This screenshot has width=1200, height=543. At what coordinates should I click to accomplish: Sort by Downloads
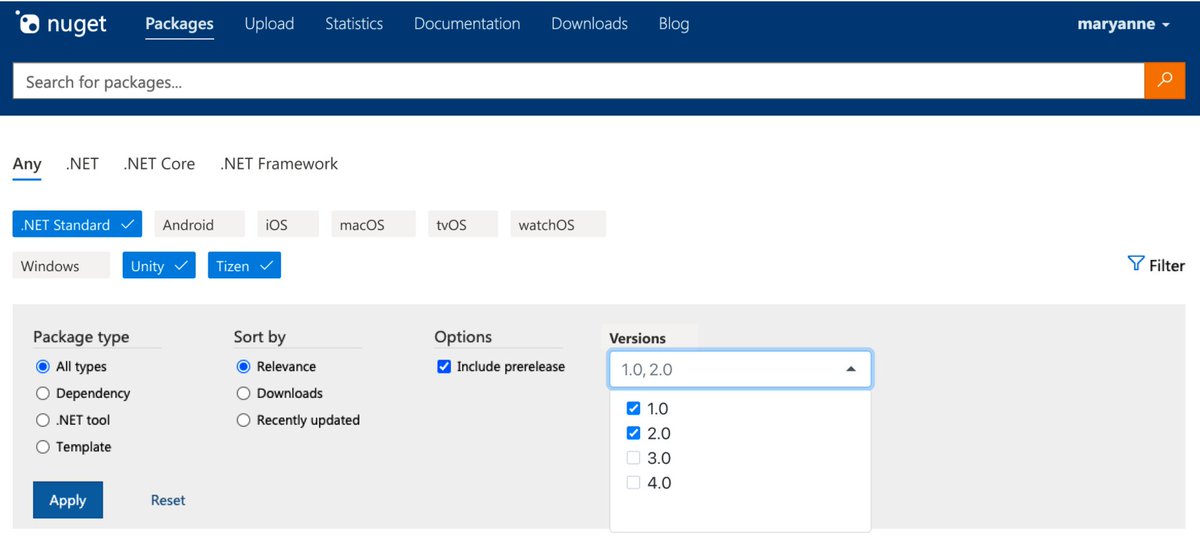coord(243,394)
